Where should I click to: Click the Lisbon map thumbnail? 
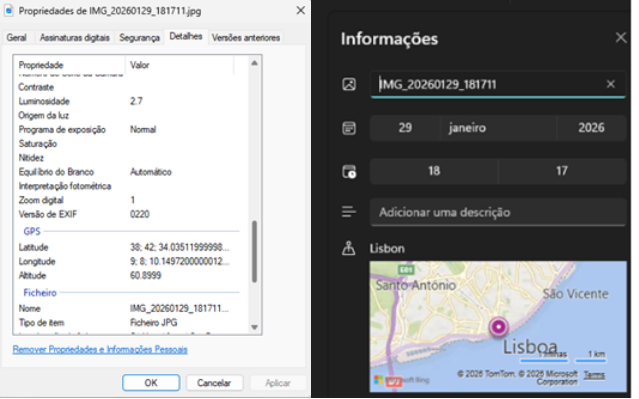tap(498, 326)
